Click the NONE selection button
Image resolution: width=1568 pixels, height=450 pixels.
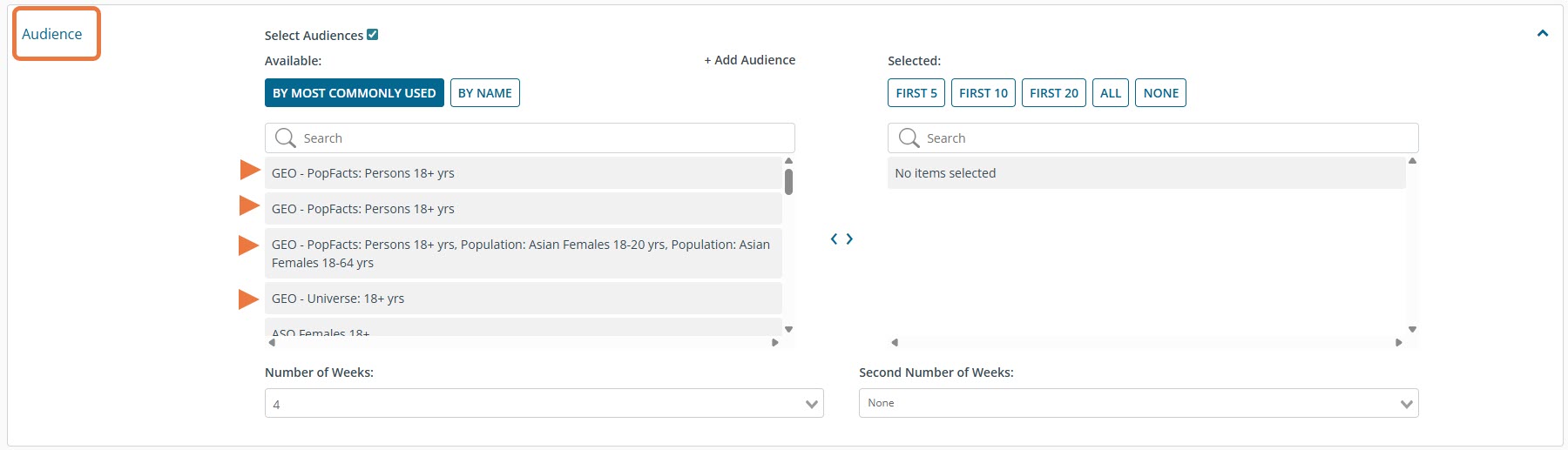(x=1160, y=93)
